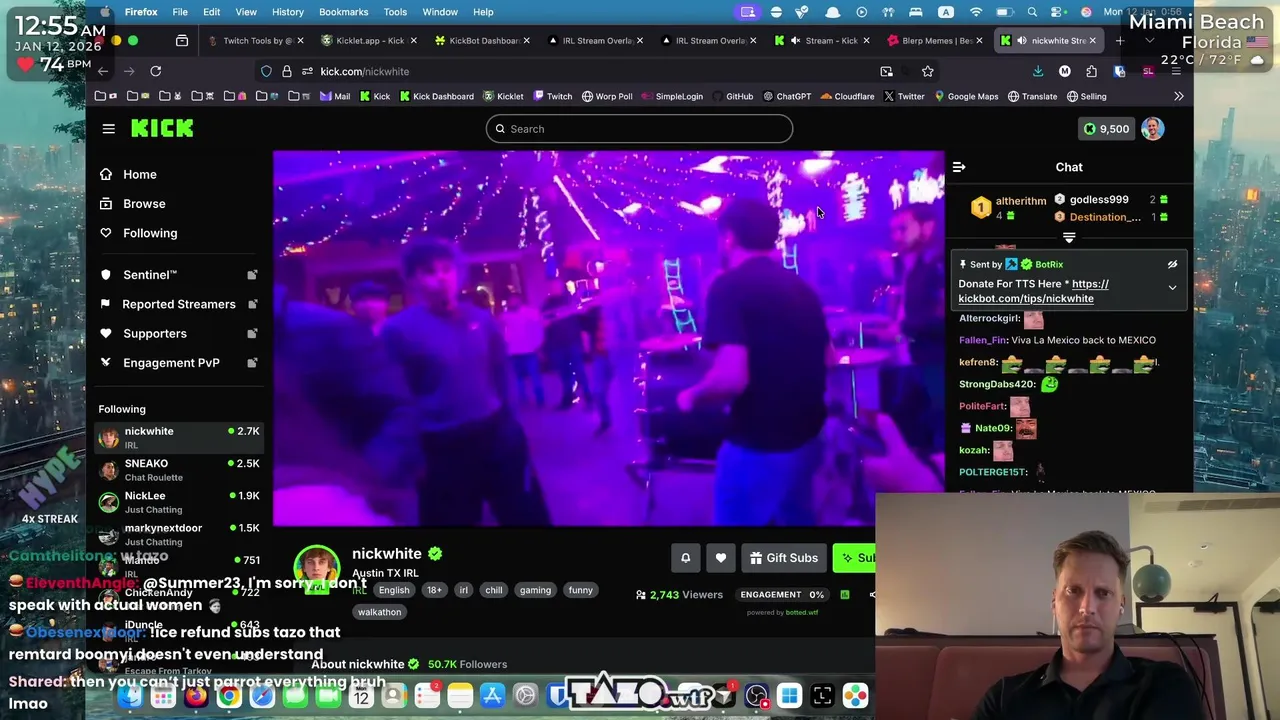Show more bookmarks chevron

tap(1179, 96)
